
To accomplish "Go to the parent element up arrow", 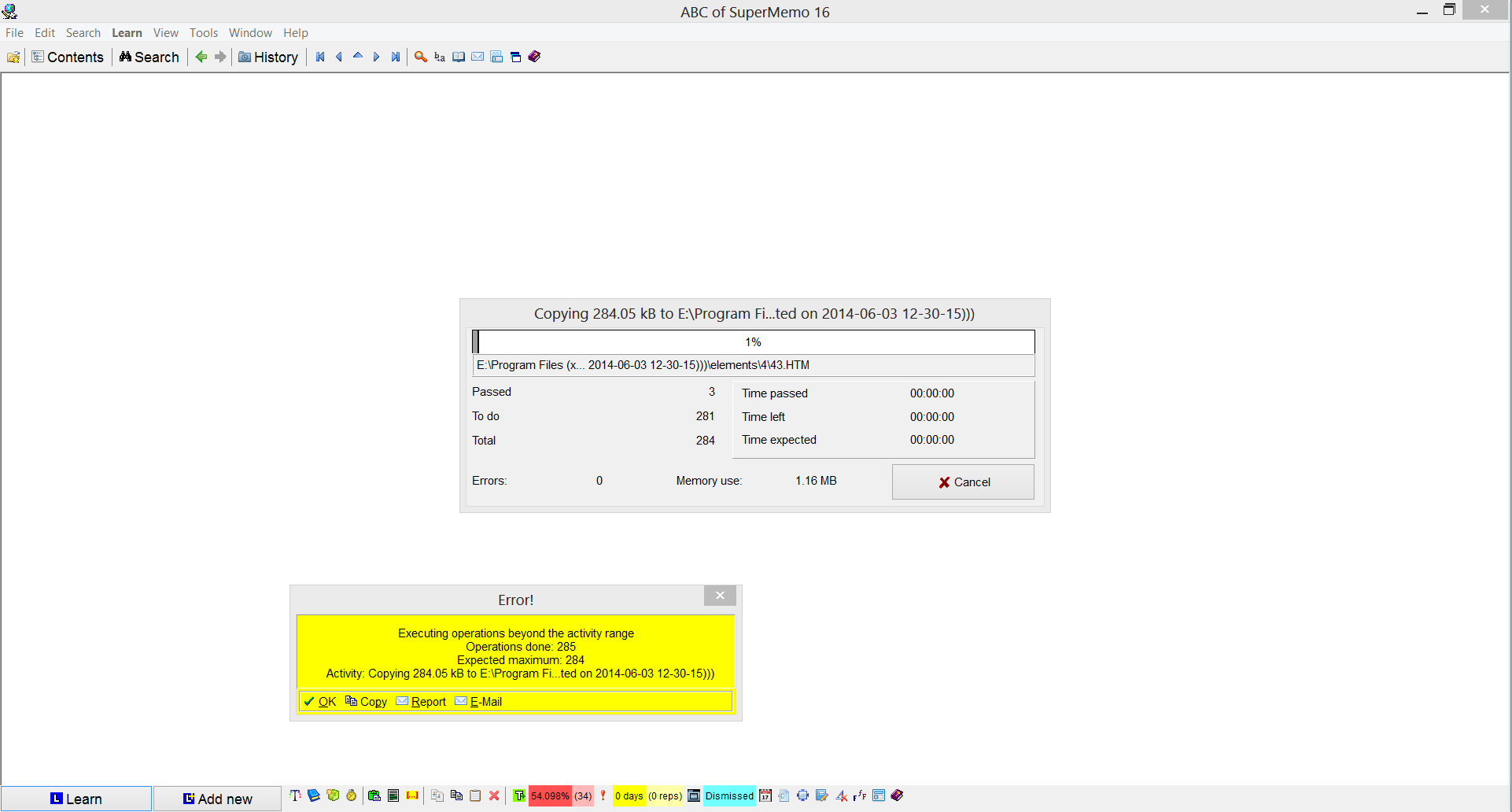I will pyautogui.click(x=358, y=57).
